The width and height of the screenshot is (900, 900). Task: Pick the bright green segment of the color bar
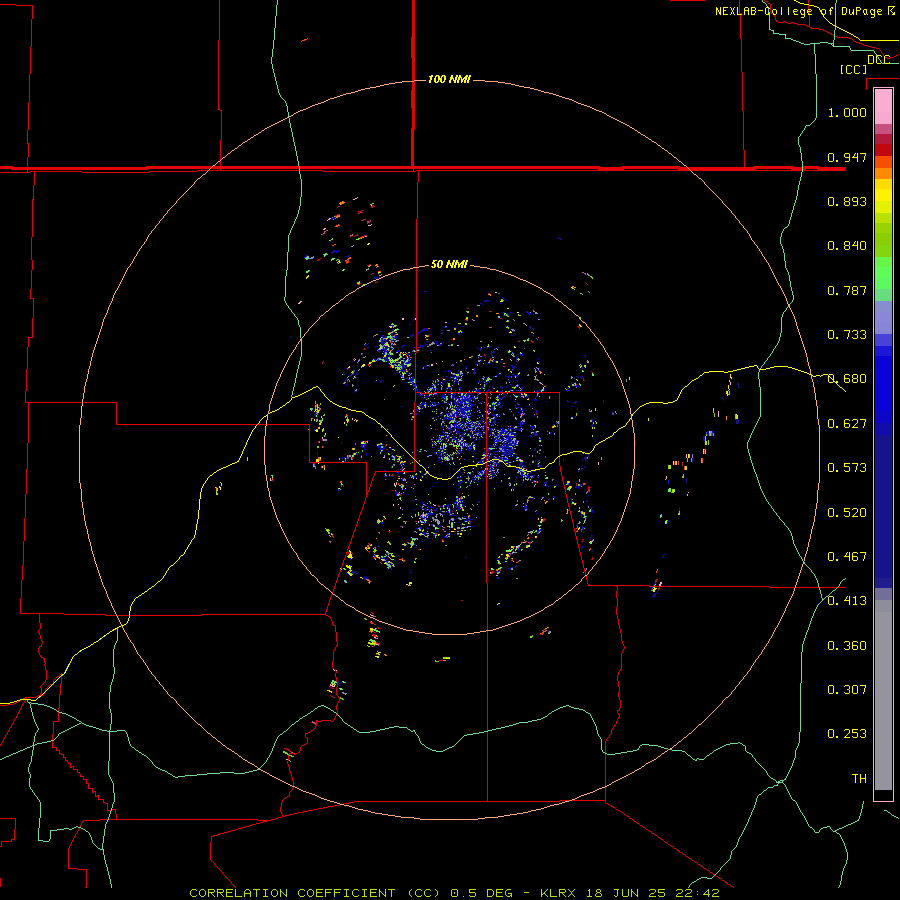[x=883, y=273]
